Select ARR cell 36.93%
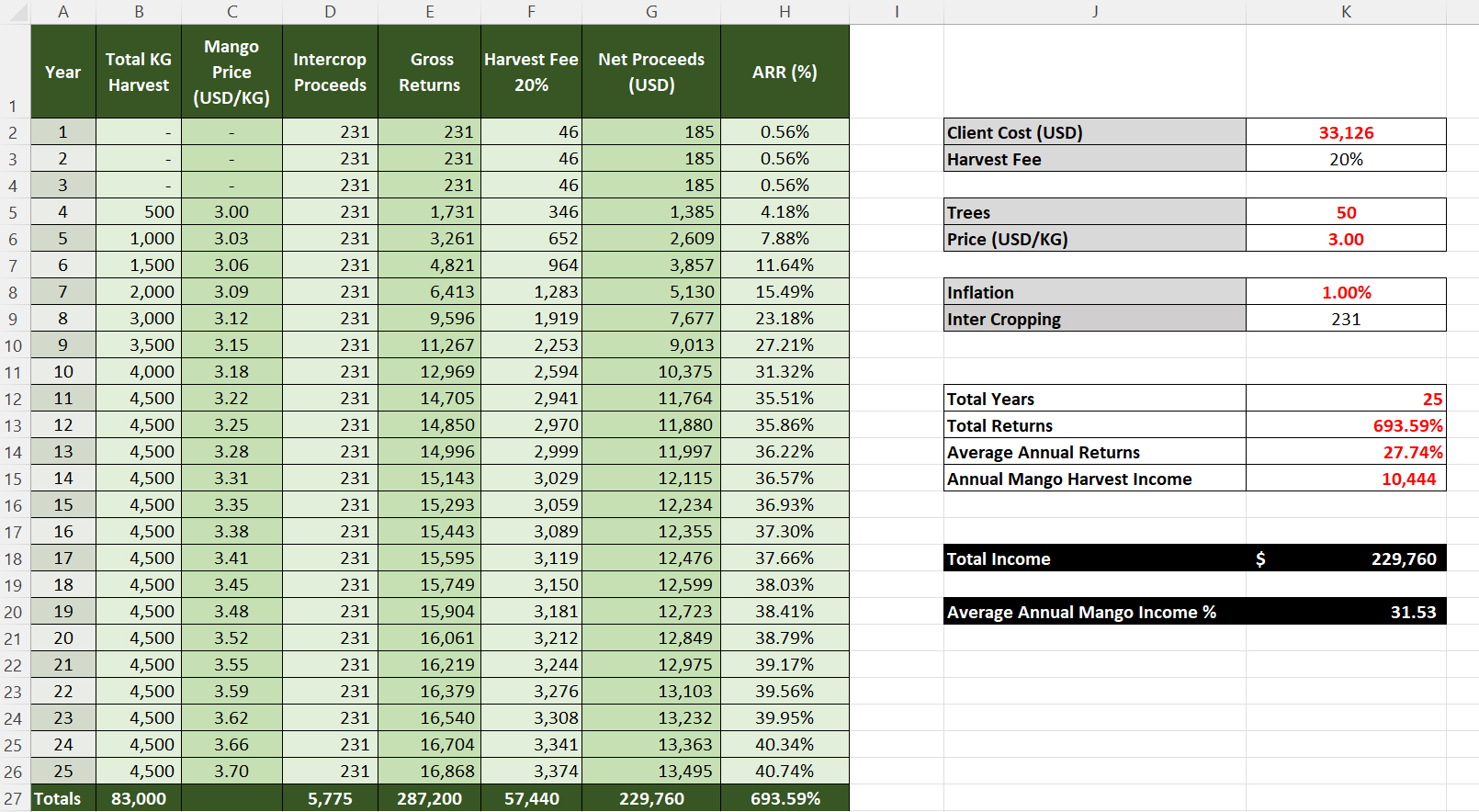 point(785,505)
